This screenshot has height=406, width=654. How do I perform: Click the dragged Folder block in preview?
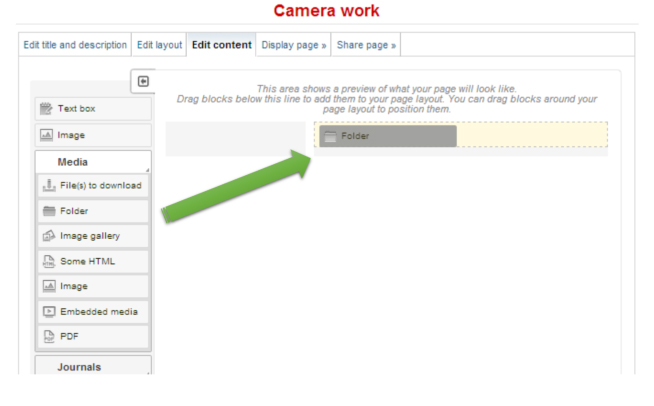(387, 136)
